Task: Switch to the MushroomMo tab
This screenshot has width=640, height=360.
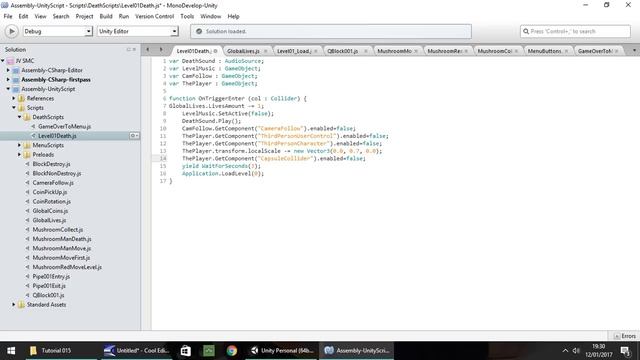Action: tap(394, 51)
